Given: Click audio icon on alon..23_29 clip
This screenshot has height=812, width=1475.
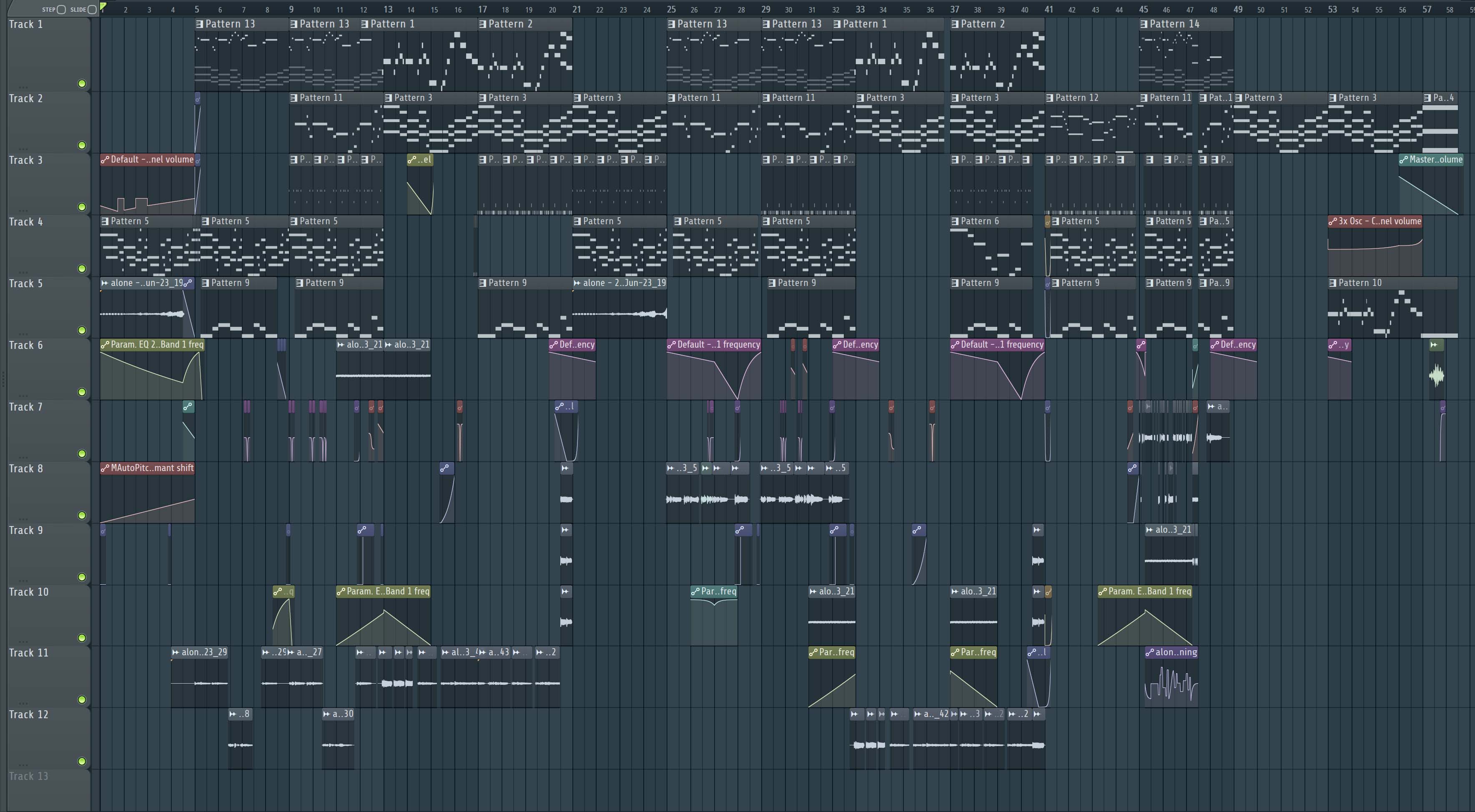Looking at the screenshot, I should (176, 652).
